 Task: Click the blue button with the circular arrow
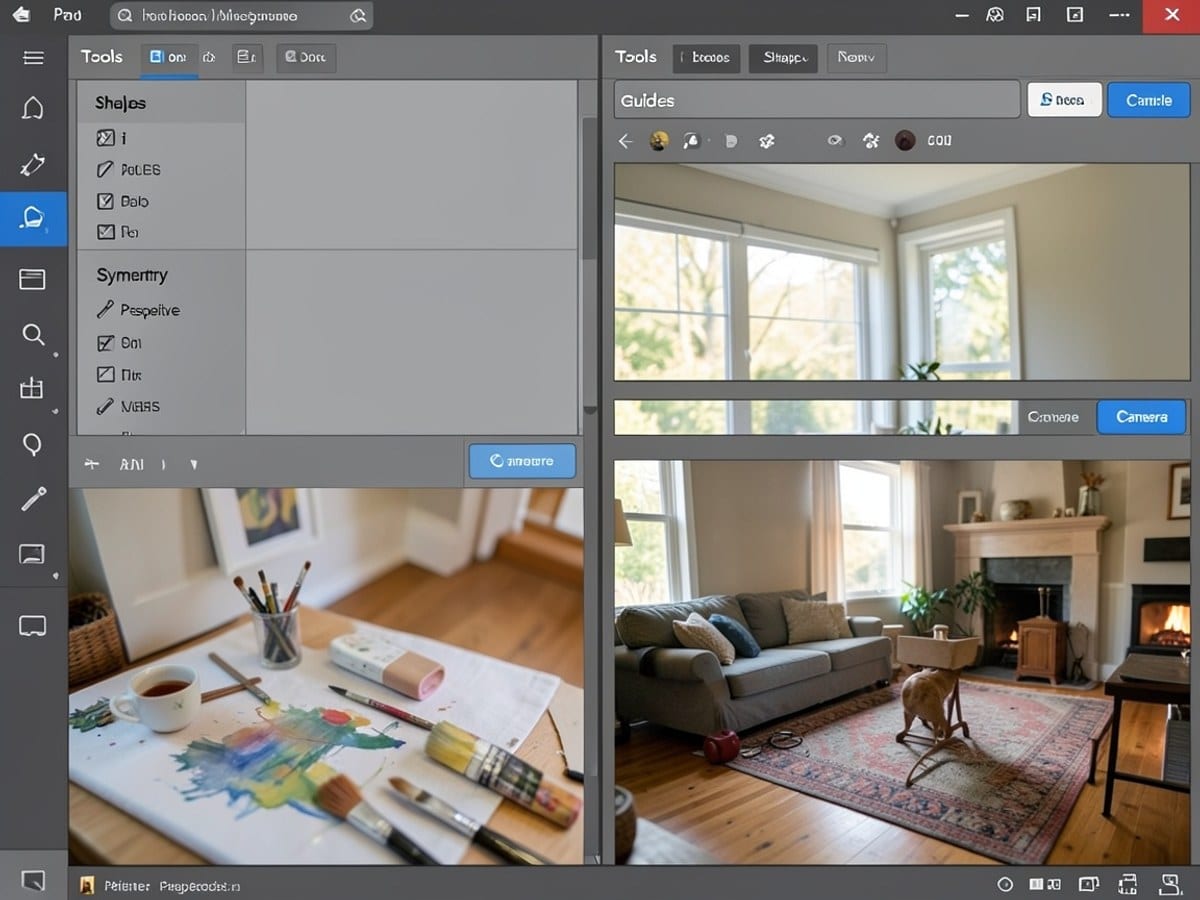coord(522,461)
